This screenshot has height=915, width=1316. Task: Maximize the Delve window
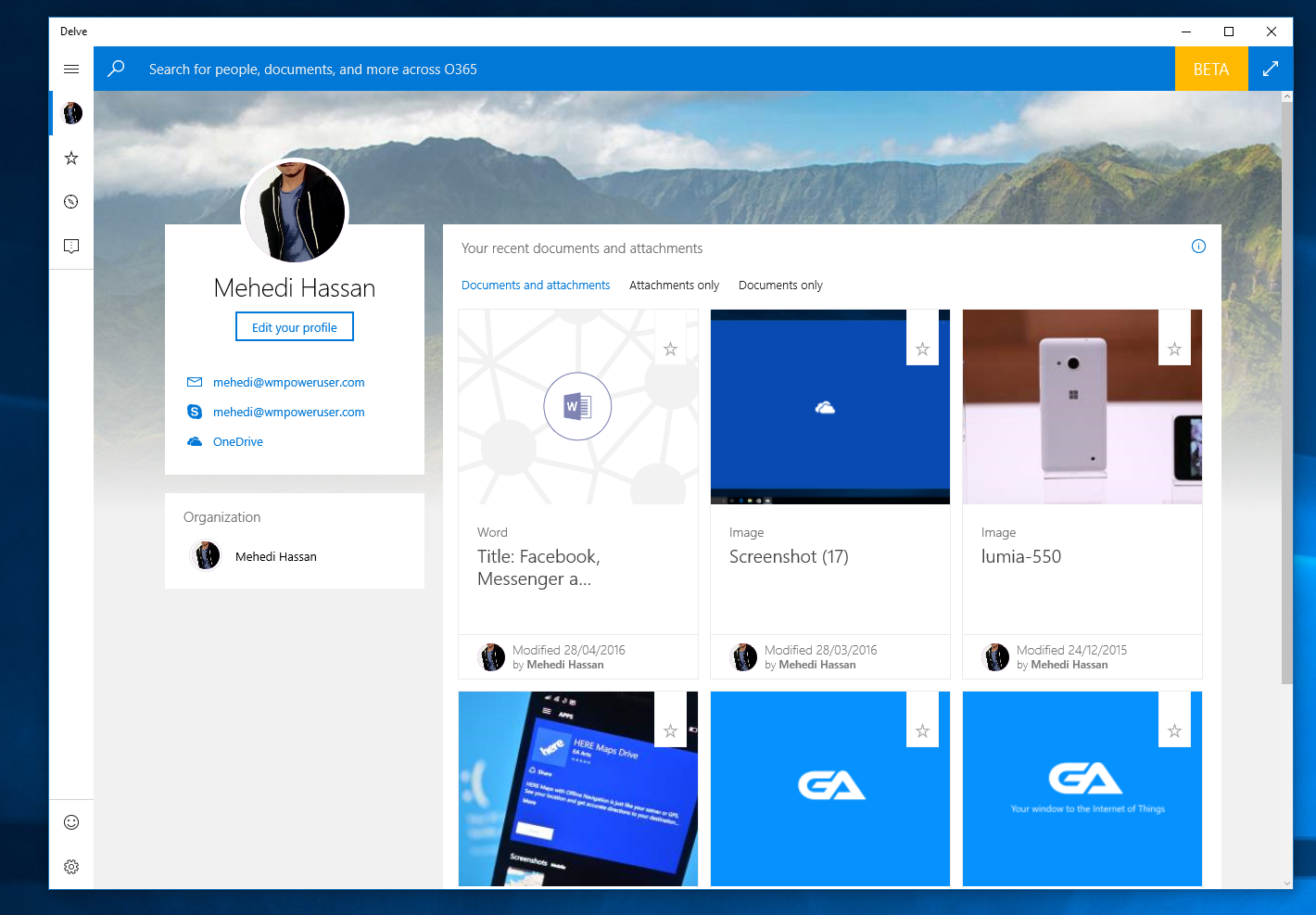point(1229,32)
